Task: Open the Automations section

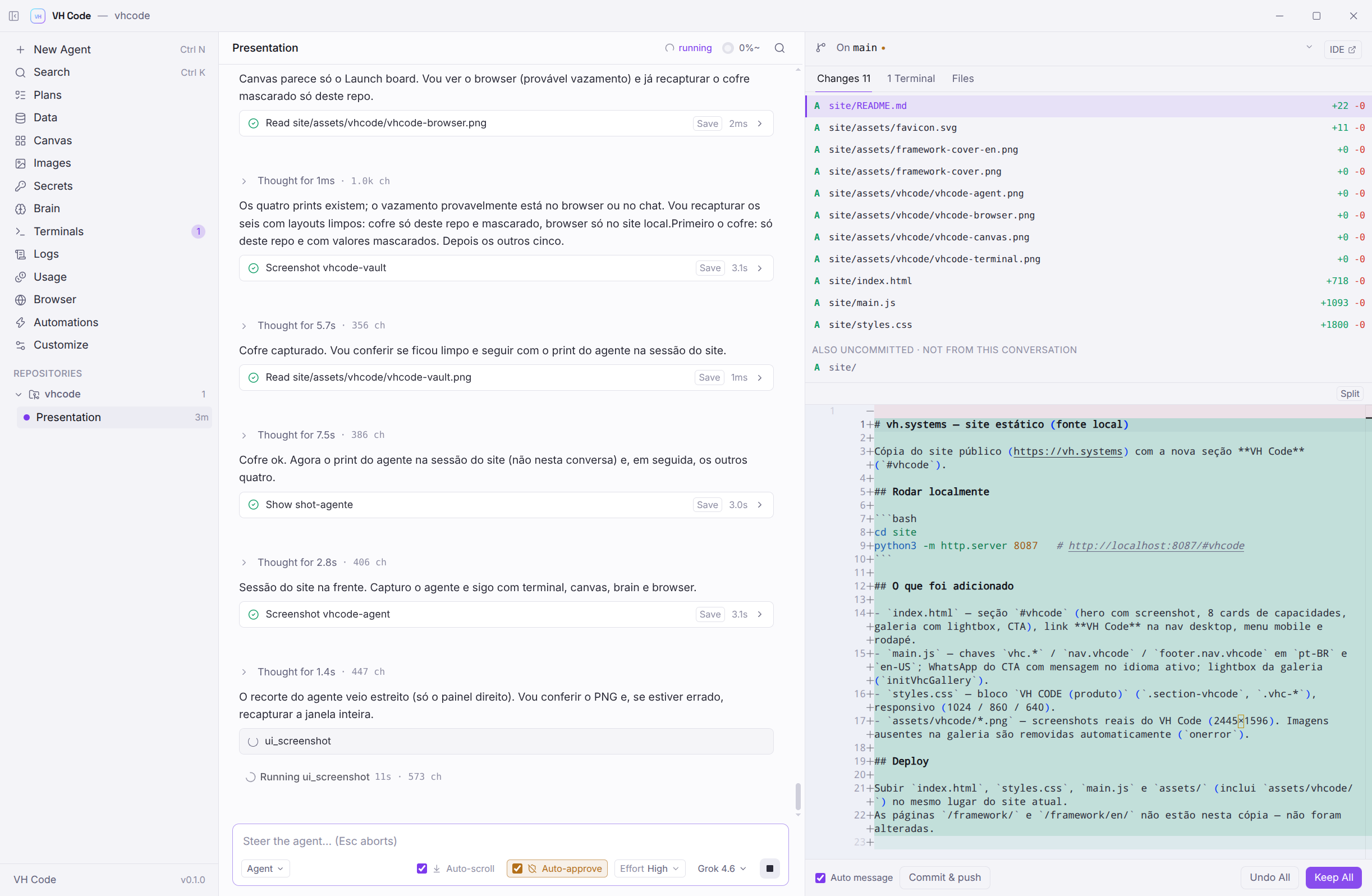Action: 109,322
